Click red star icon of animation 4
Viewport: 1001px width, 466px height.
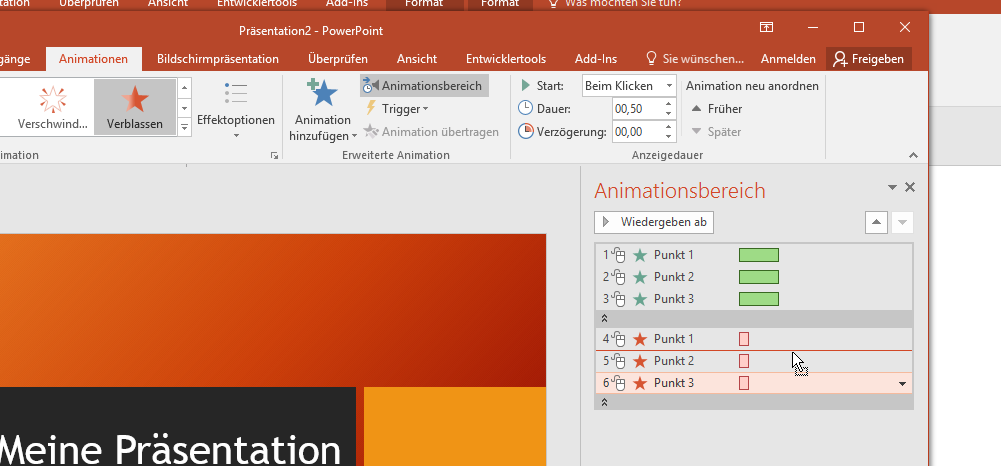coord(640,339)
